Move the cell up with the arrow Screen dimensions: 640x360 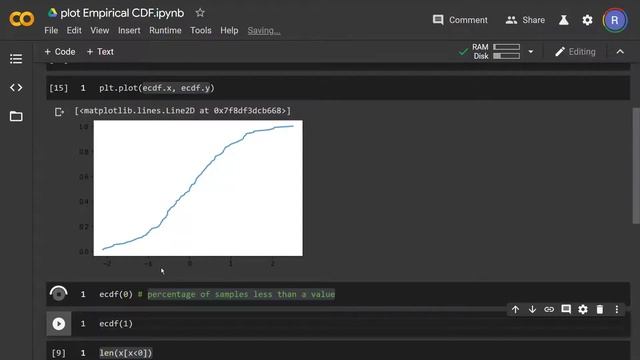coord(515,309)
